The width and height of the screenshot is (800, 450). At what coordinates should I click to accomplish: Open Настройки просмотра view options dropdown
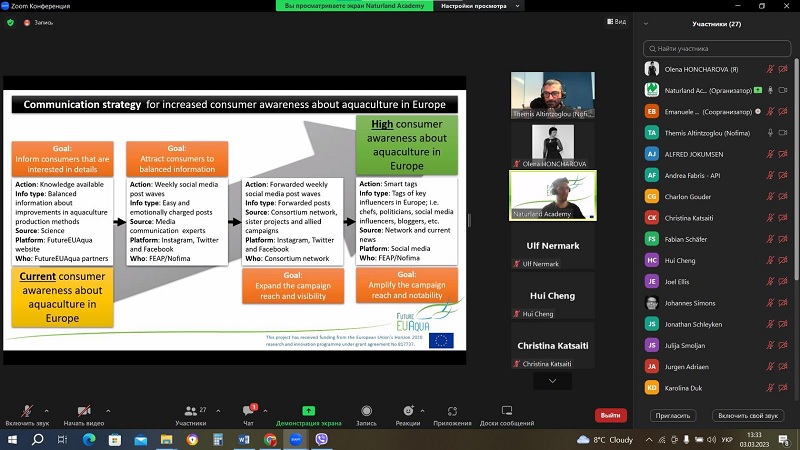point(480,6)
